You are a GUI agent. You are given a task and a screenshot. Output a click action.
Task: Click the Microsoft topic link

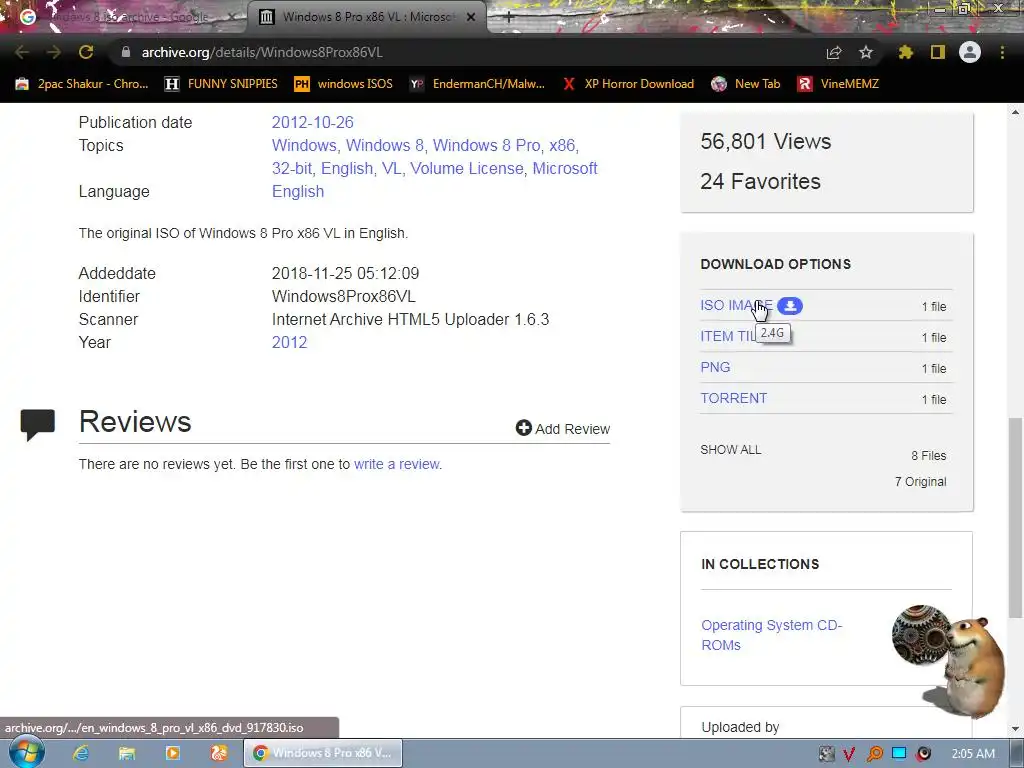[565, 168]
